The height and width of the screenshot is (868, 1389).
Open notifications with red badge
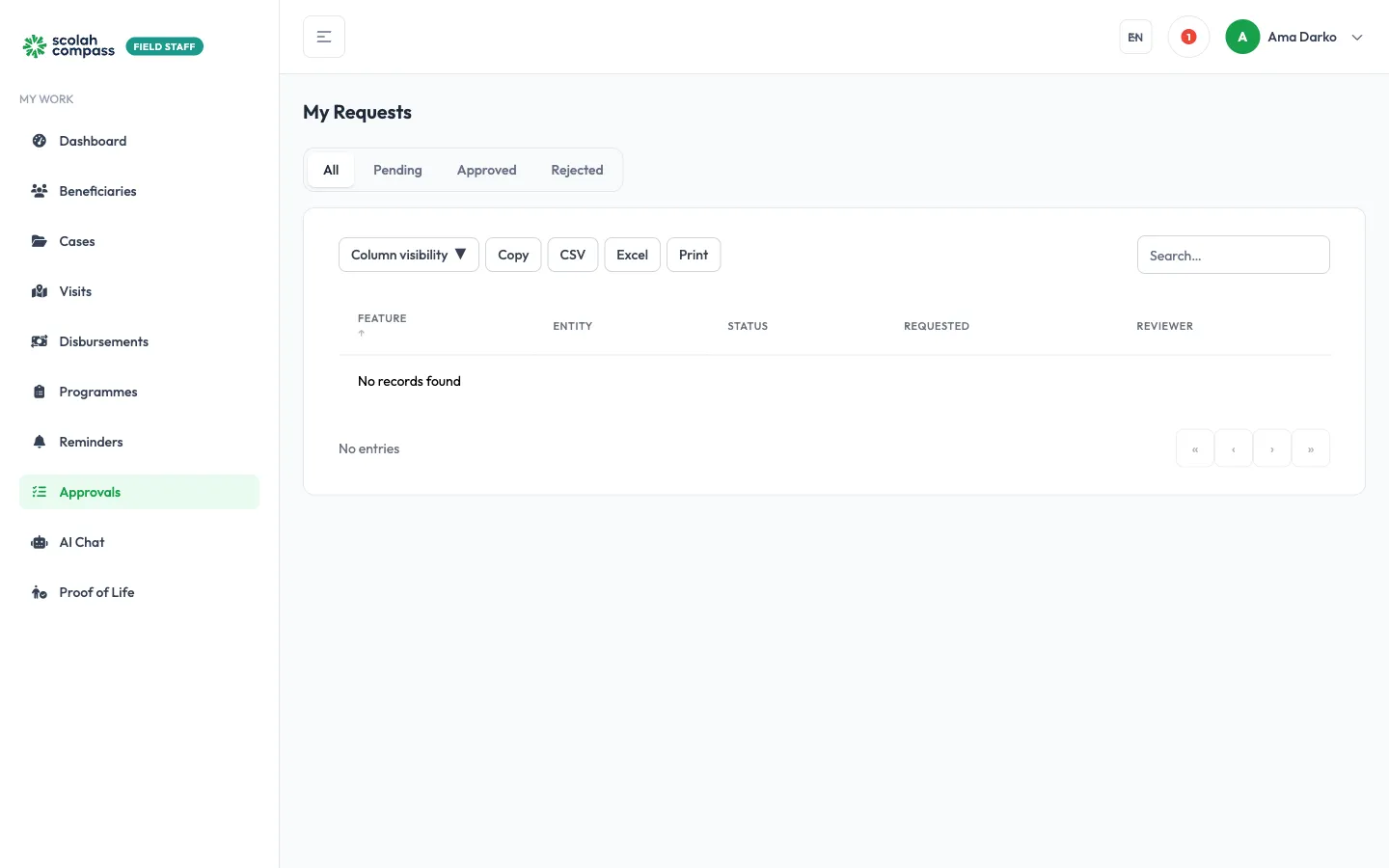coord(1188,37)
